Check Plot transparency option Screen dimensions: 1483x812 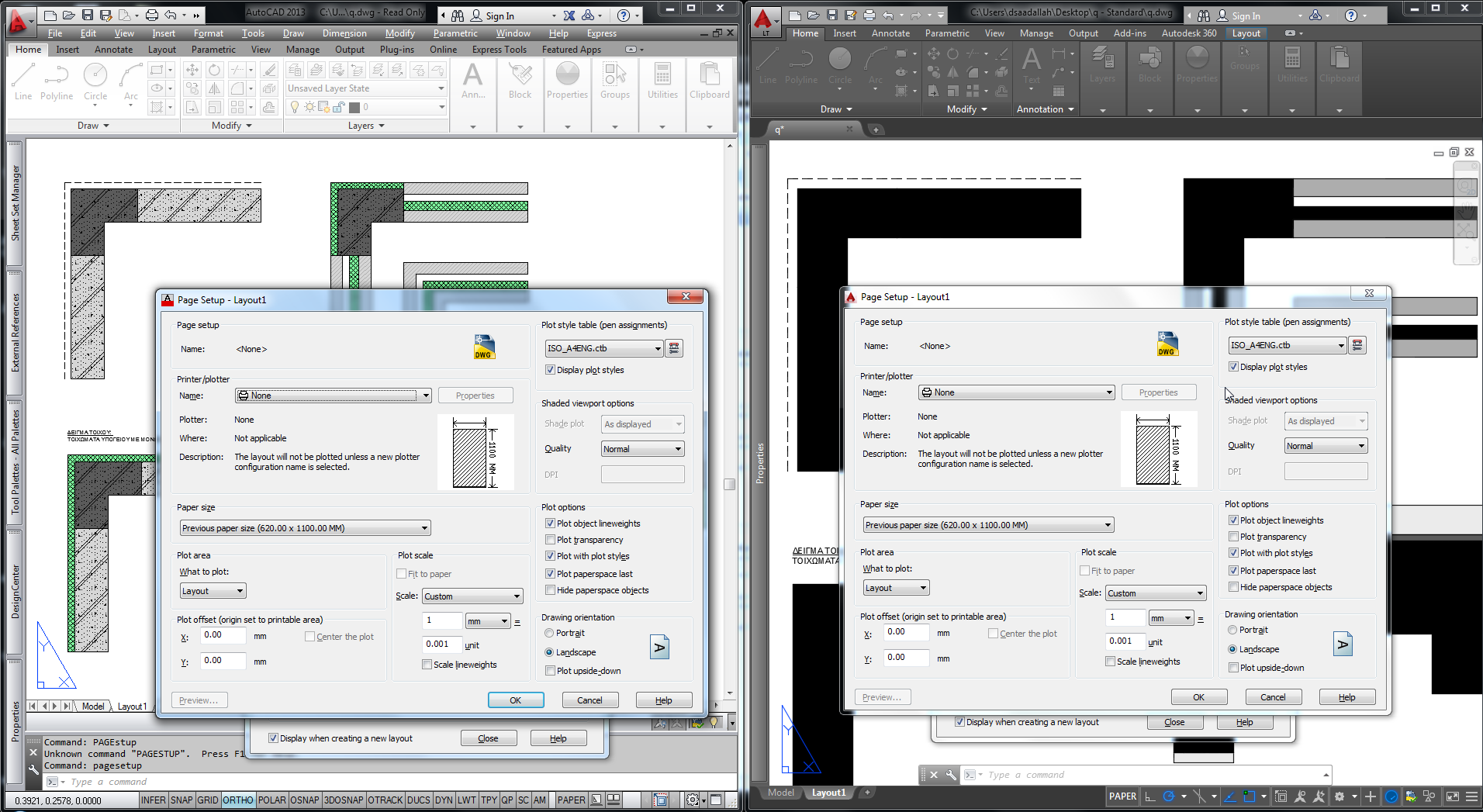550,539
